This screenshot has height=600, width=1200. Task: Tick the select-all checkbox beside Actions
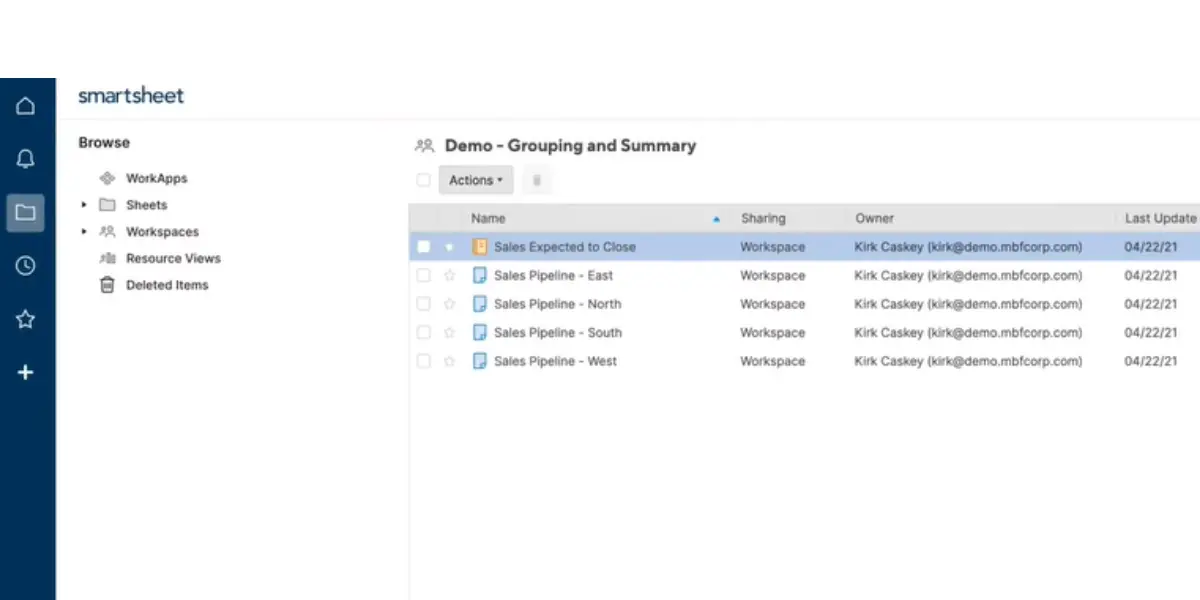pyautogui.click(x=423, y=180)
